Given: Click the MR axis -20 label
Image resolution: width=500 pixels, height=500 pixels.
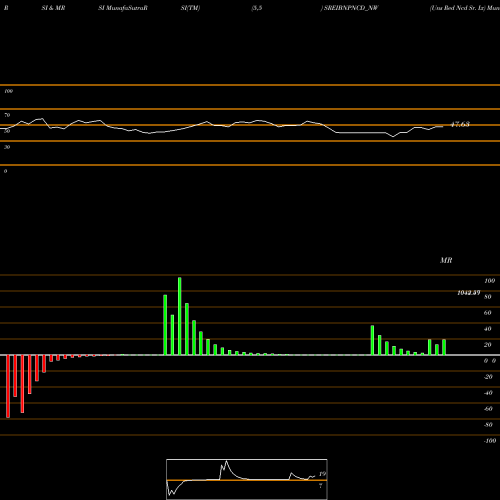Looking at the screenshot, I should pyautogui.click(x=488, y=377).
